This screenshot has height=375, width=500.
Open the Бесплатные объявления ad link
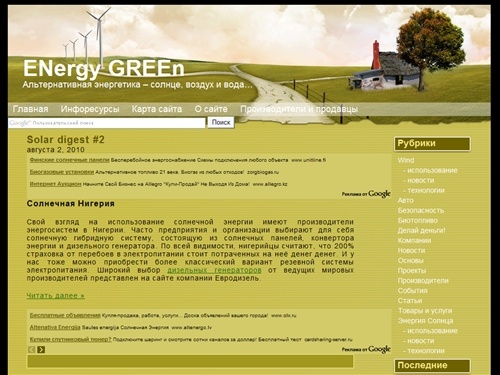point(65,315)
